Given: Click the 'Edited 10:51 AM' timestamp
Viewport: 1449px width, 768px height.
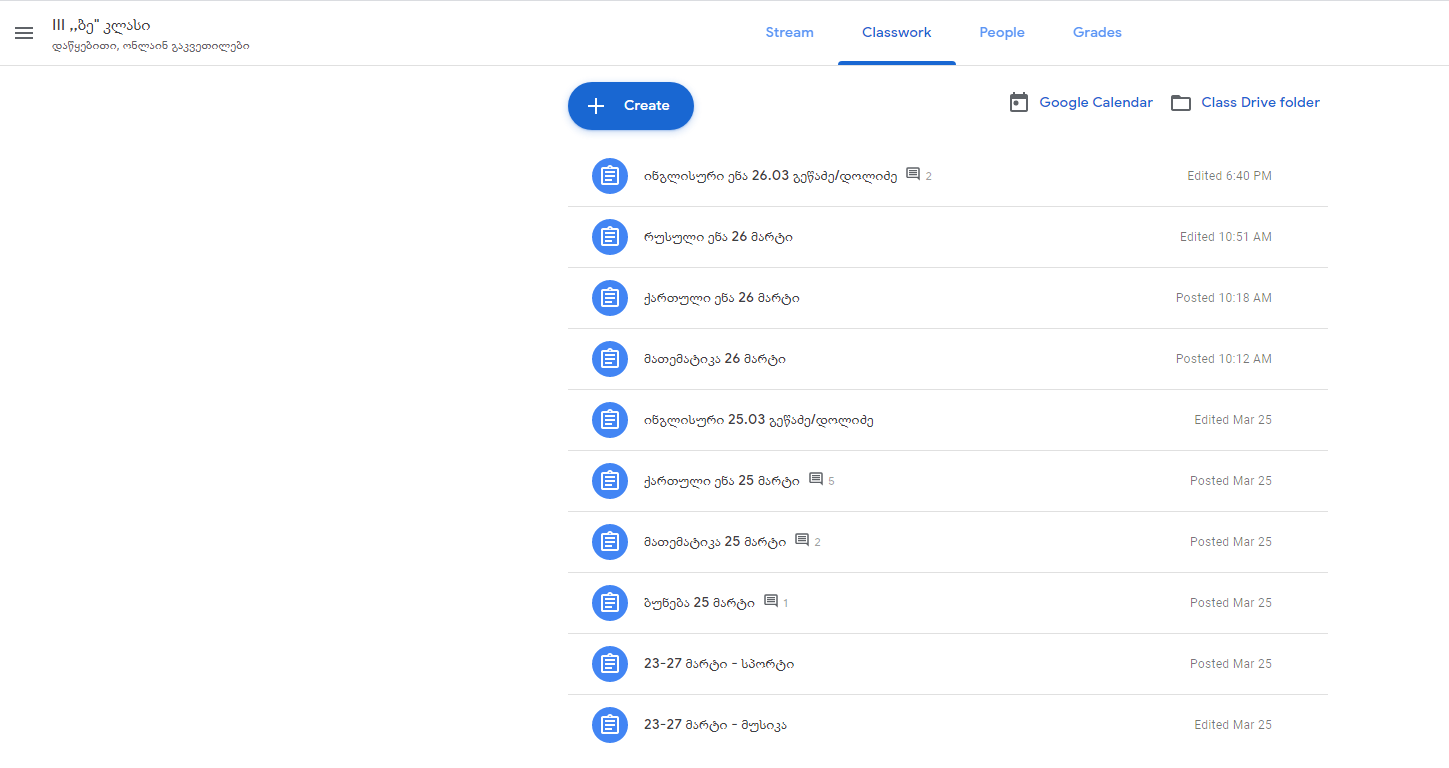Looking at the screenshot, I should [1226, 237].
